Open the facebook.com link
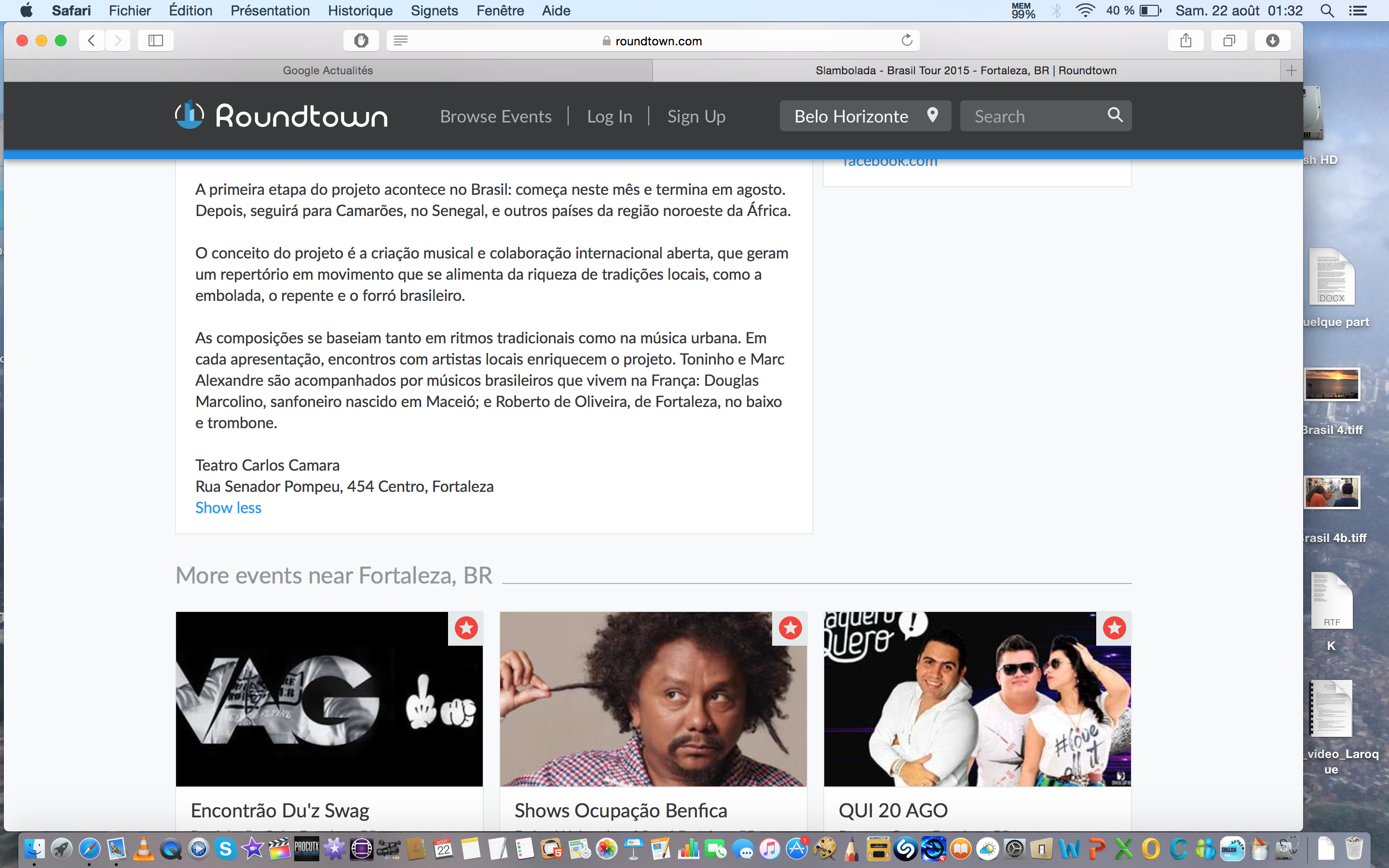This screenshot has height=868, width=1389. (890, 162)
